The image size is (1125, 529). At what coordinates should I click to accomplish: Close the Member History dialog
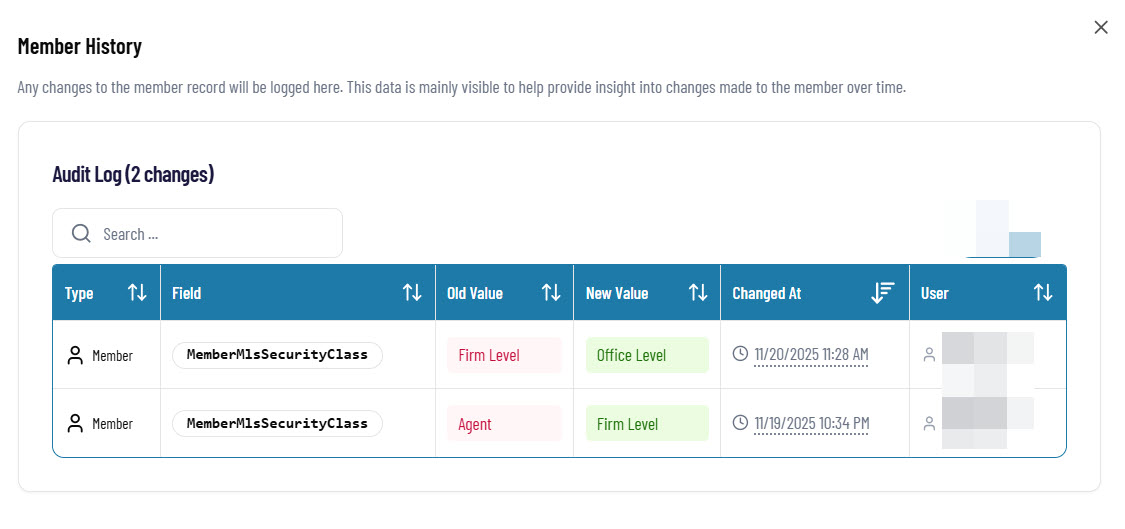[1101, 27]
